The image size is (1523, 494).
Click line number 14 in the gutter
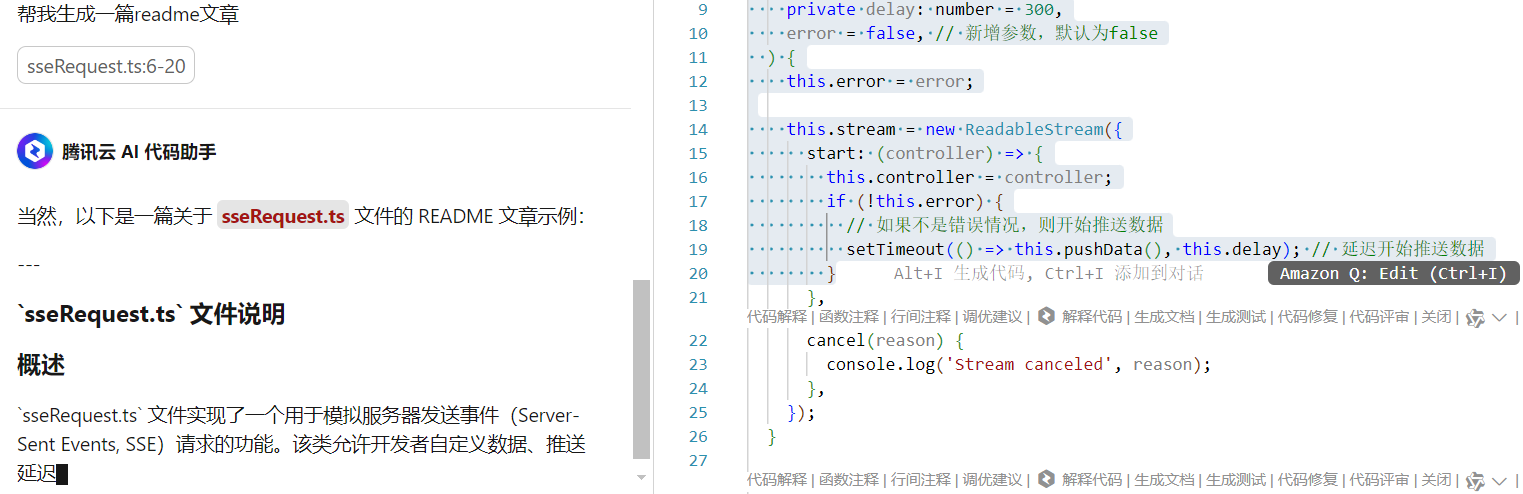click(698, 129)
